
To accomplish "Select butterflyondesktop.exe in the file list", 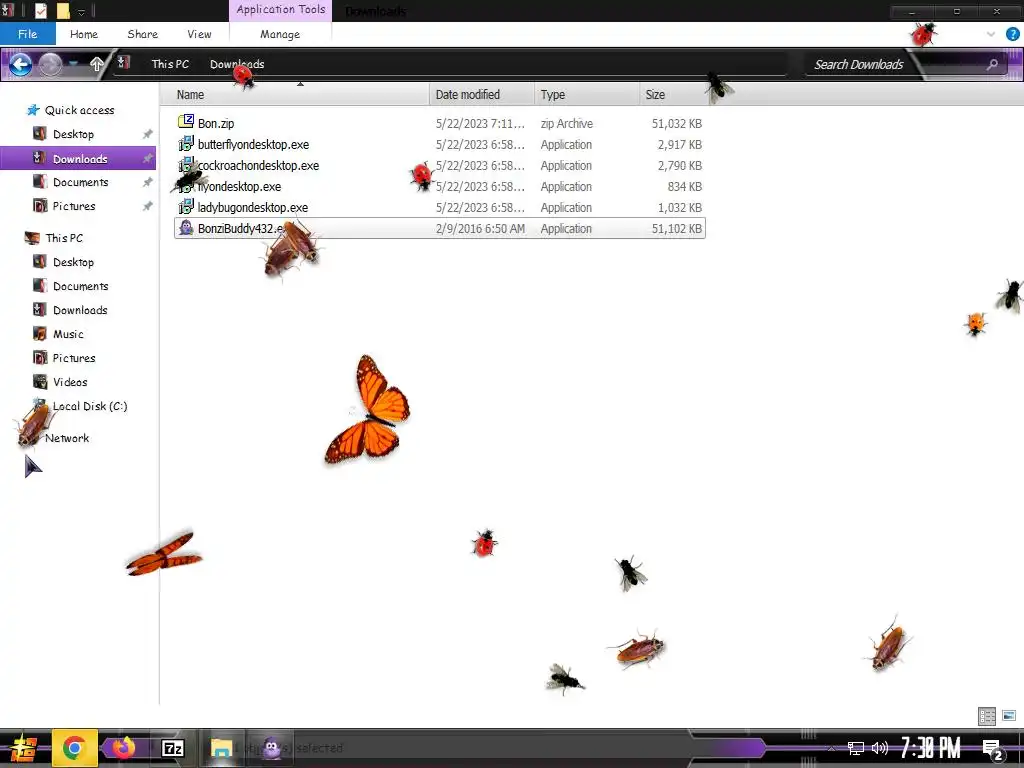I will click(x=440, y=144).
